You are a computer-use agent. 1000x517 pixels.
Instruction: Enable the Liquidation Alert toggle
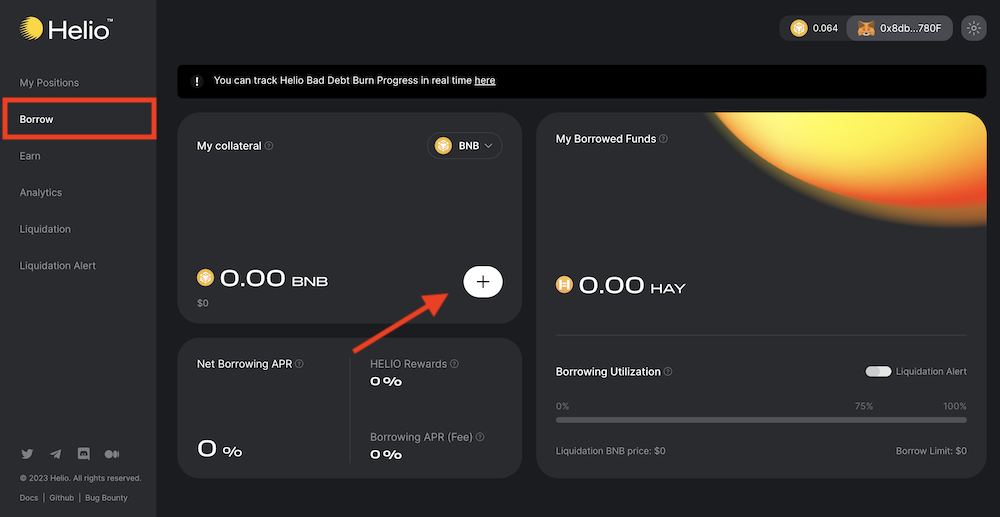pos(878,372)
